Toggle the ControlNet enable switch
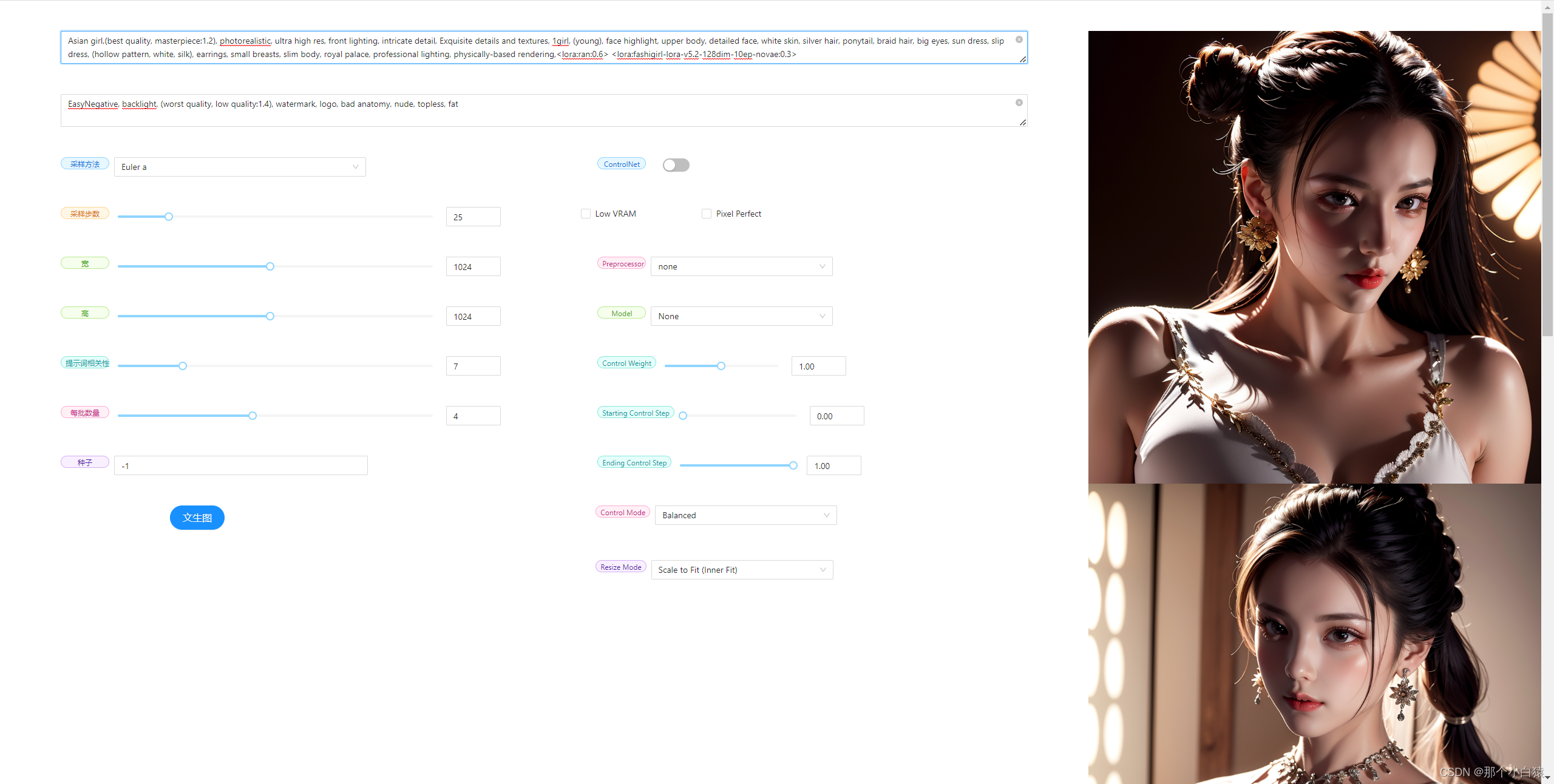 tap(676, 164)
